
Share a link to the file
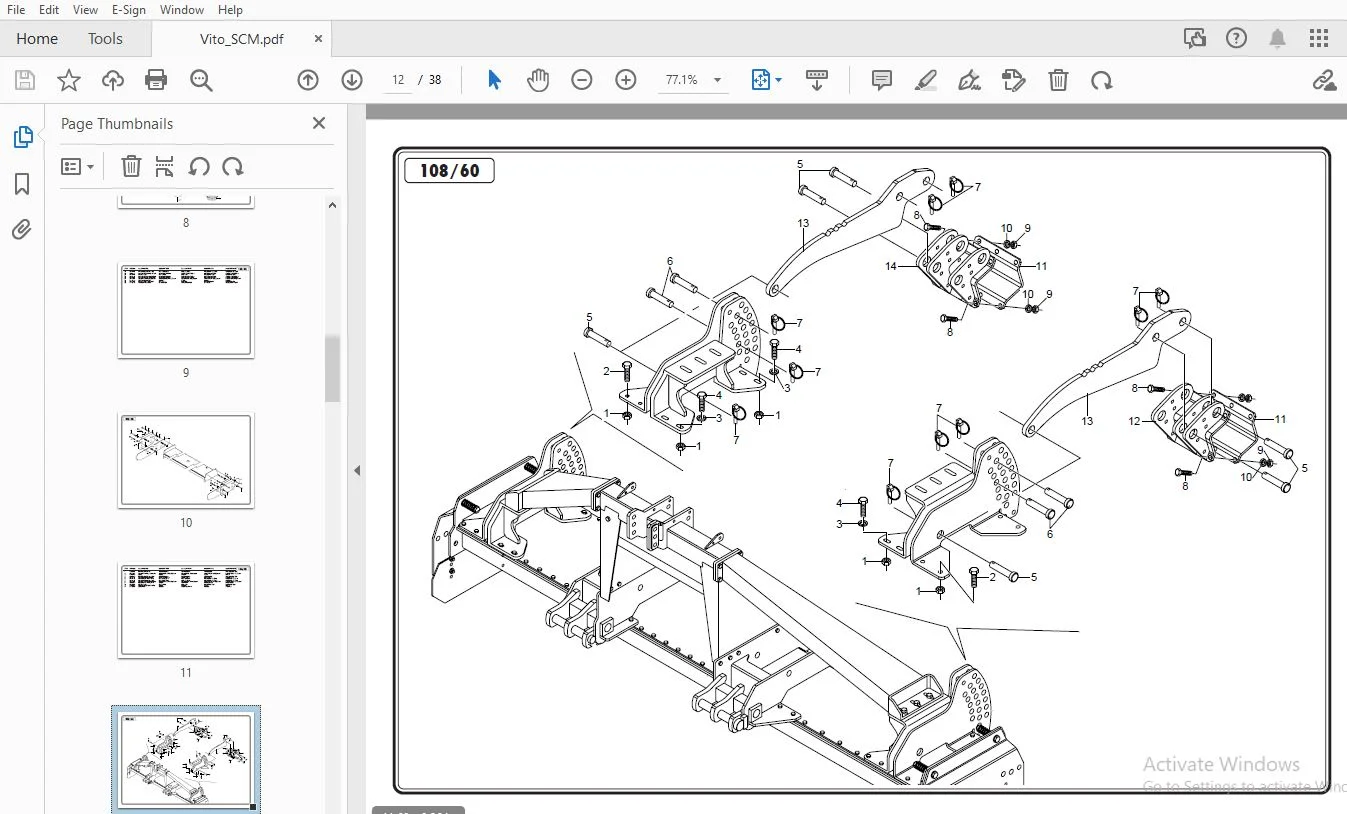click(1324, 80)
